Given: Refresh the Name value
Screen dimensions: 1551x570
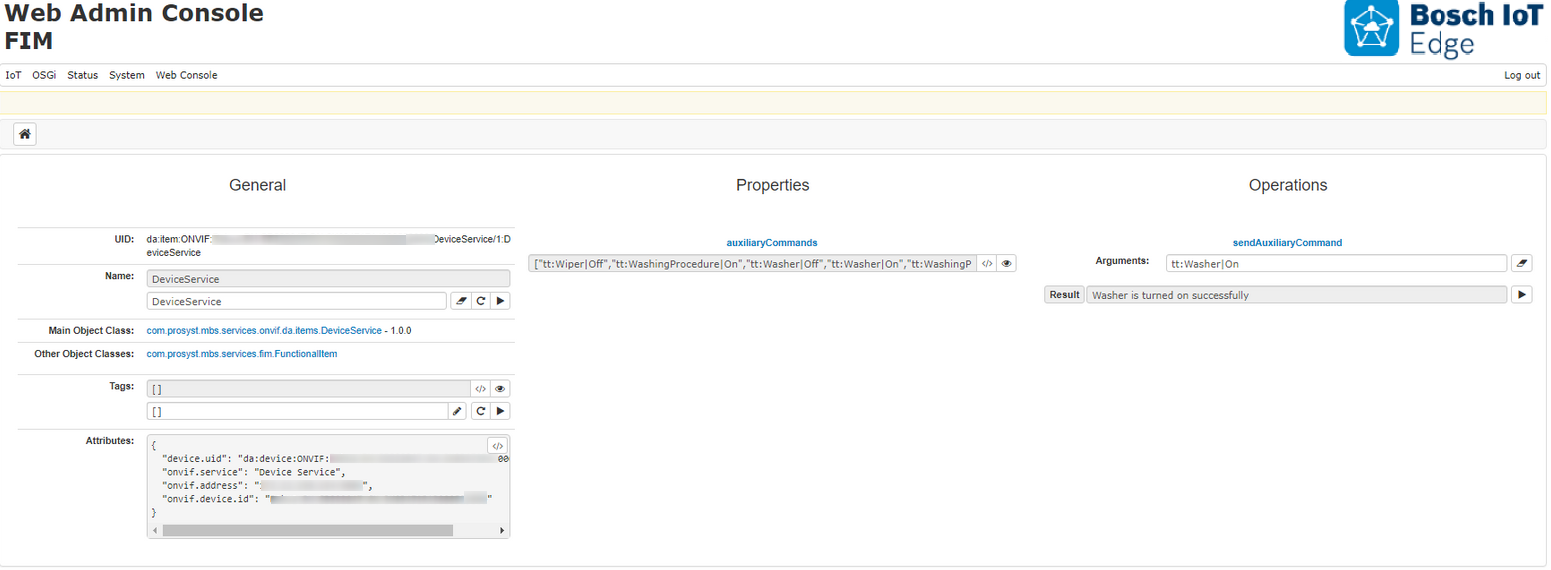Looking at the screenshot, I should (481, 301).
